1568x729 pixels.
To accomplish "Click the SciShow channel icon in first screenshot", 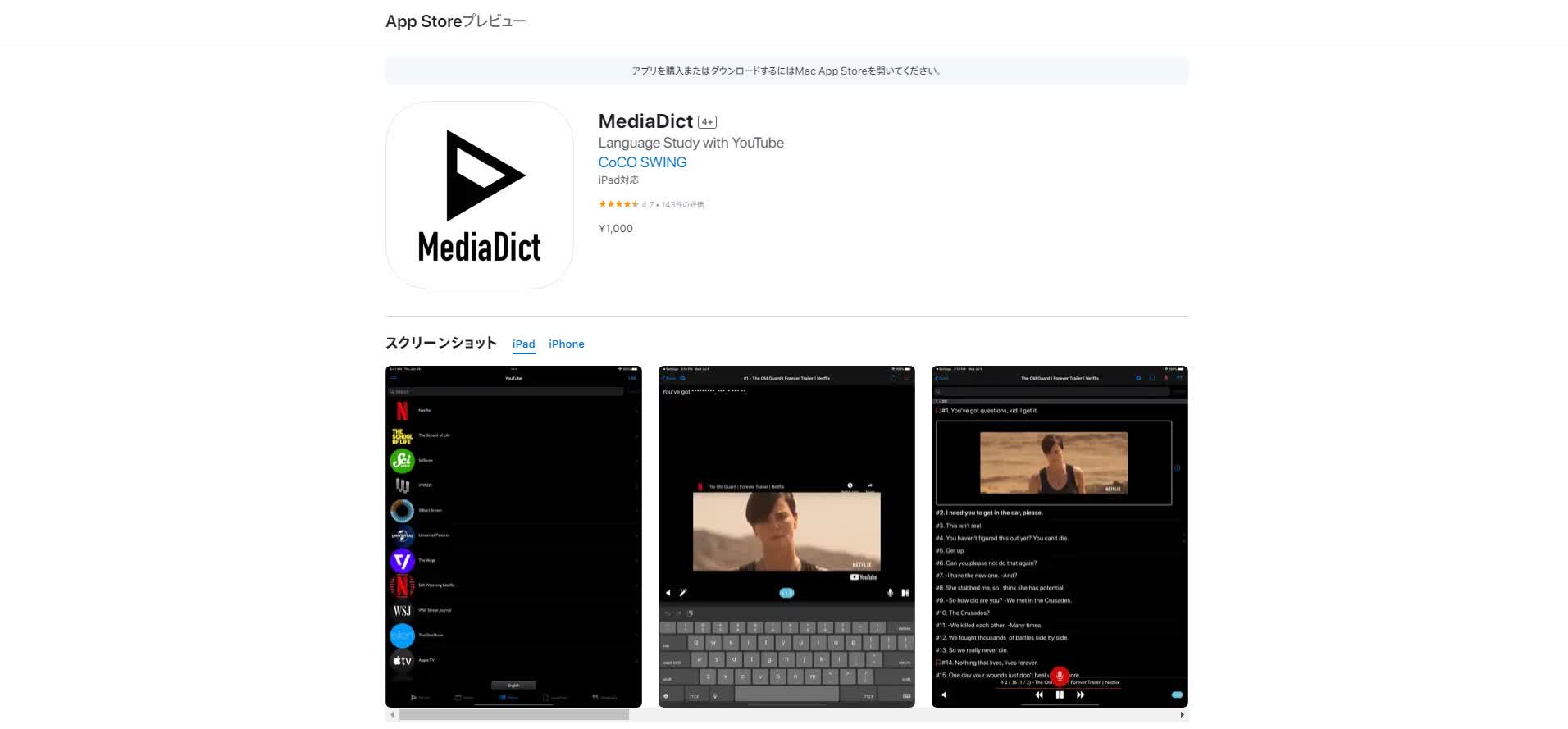I will coord(402,460).
